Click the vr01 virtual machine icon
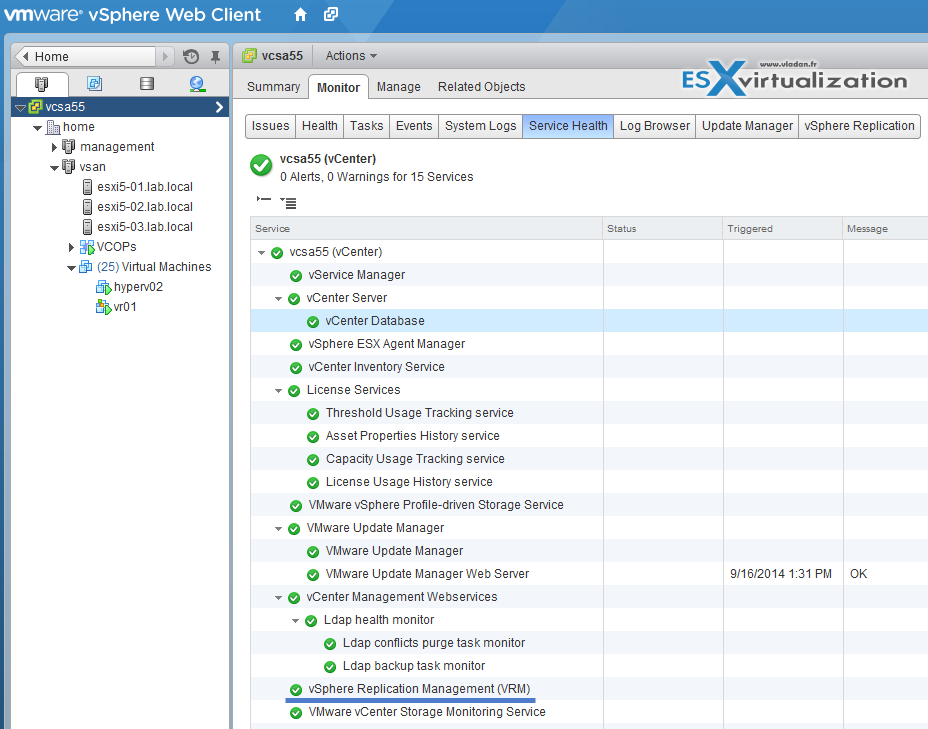The image size is (928, 729). pos(104,308)
